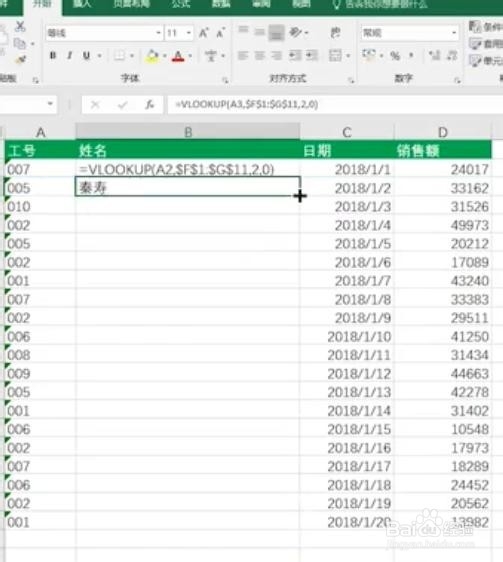Toggle center horizontal alignment
Viewport: 503px width, 562px height.
[x=260, y=56]
